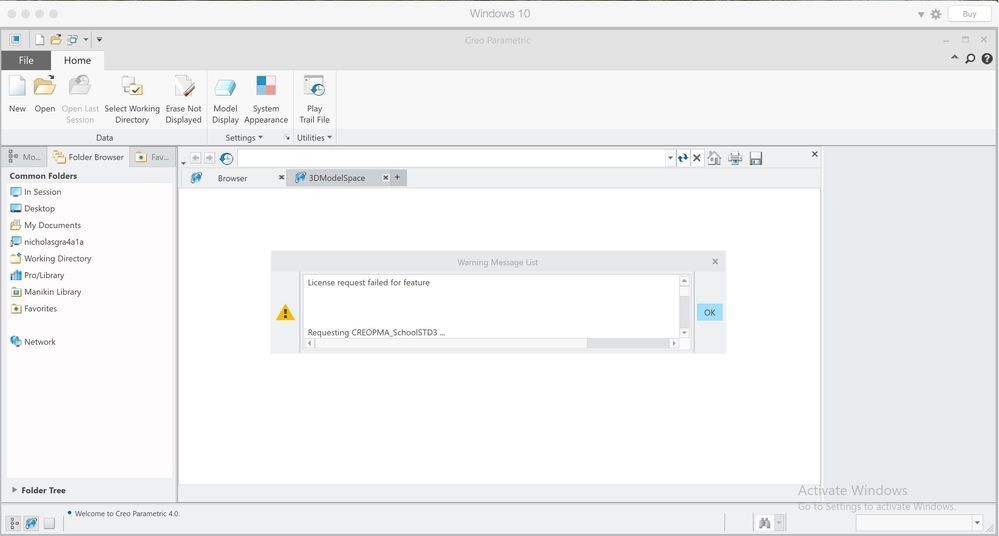Open the Working Directory folder

coord(51,258)
